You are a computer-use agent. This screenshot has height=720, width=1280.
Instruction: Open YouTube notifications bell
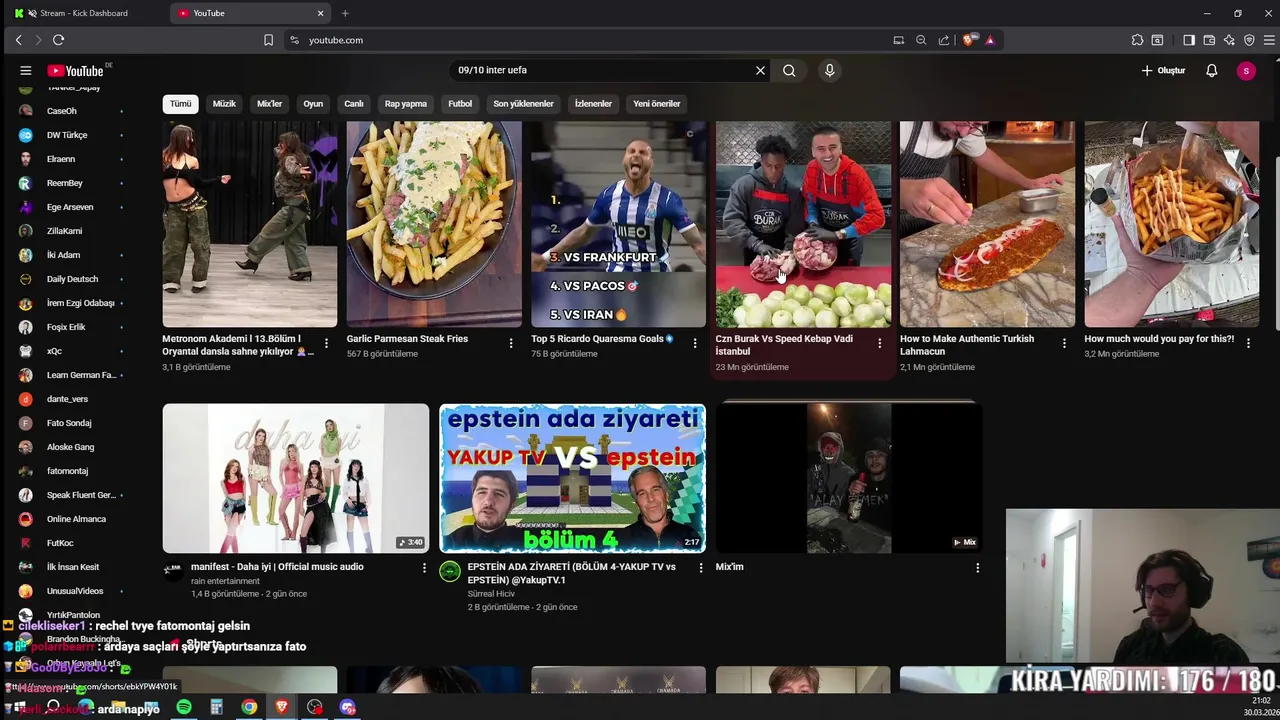pos(1212,70)
